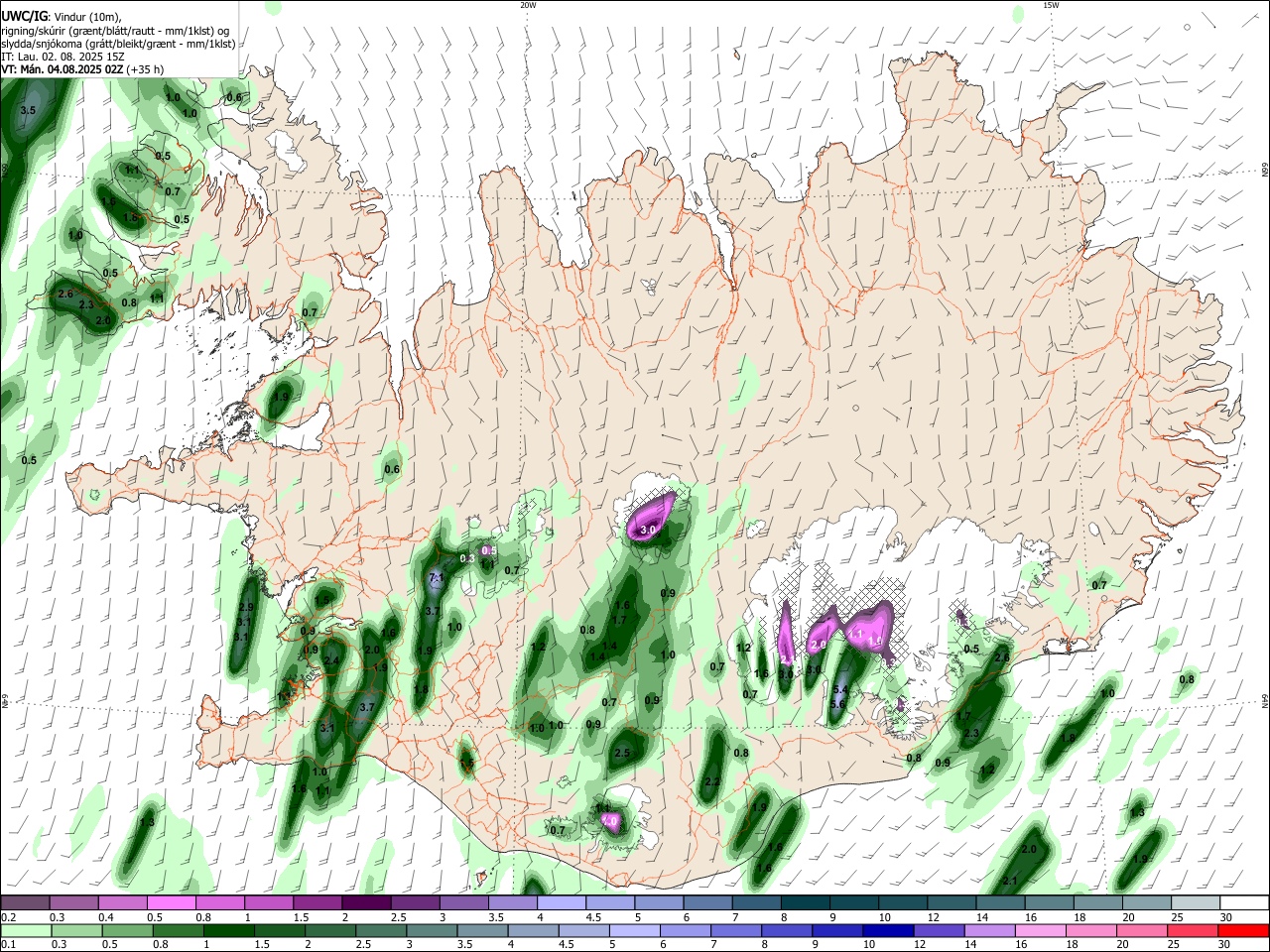1270x952 pixels.
Task: Click the '2.2' precipitation value on the map
Action: (x=711, y=782)
